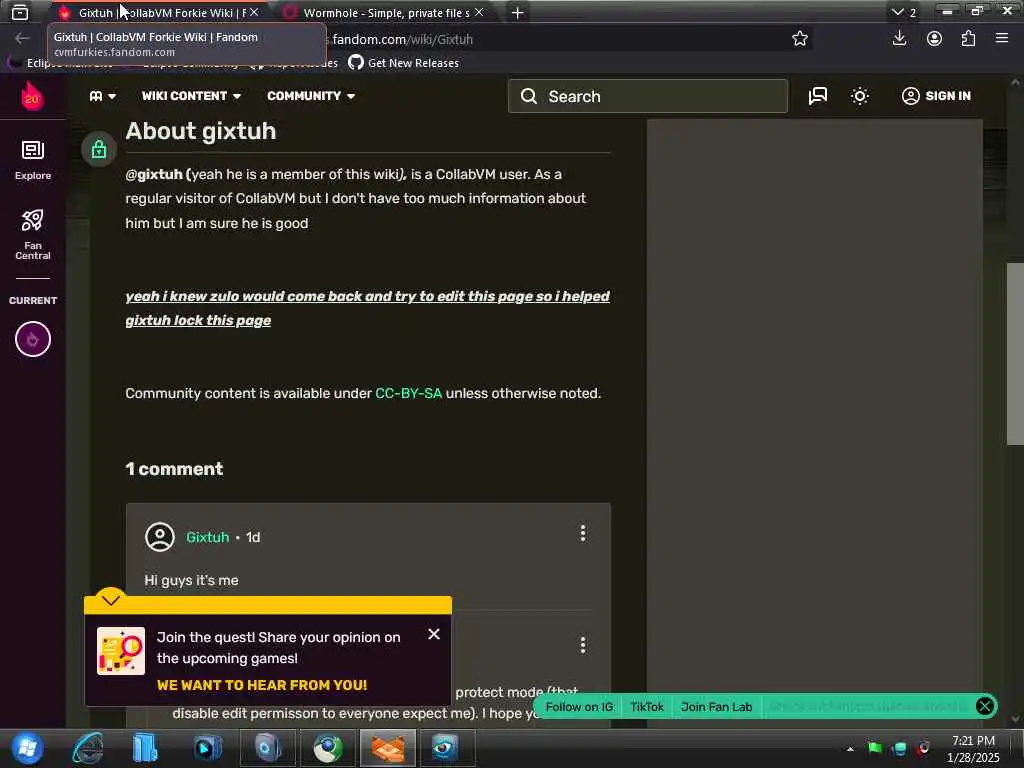Viewport: 1024px width, 768px height.
Task: Close the green social links bar
Action: click(984, 706)
